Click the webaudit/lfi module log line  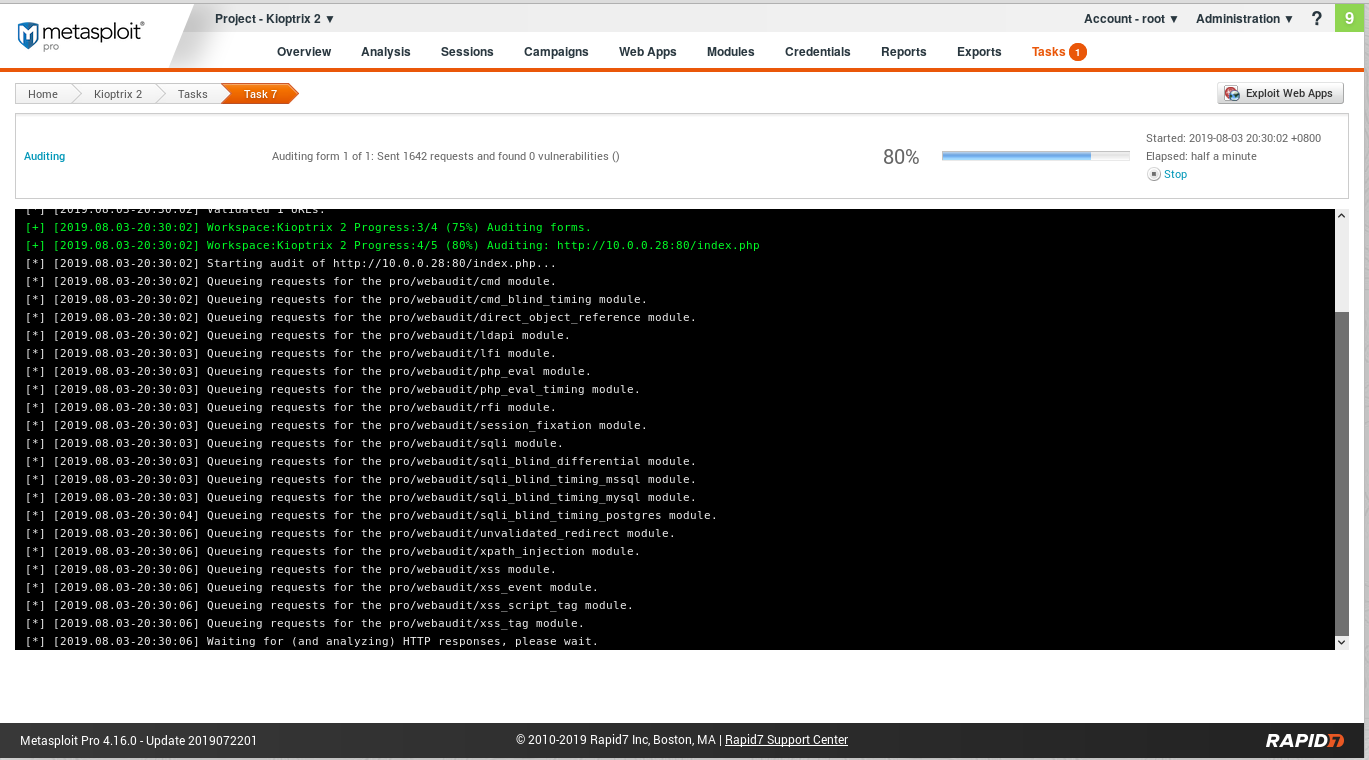click(291, 353)
